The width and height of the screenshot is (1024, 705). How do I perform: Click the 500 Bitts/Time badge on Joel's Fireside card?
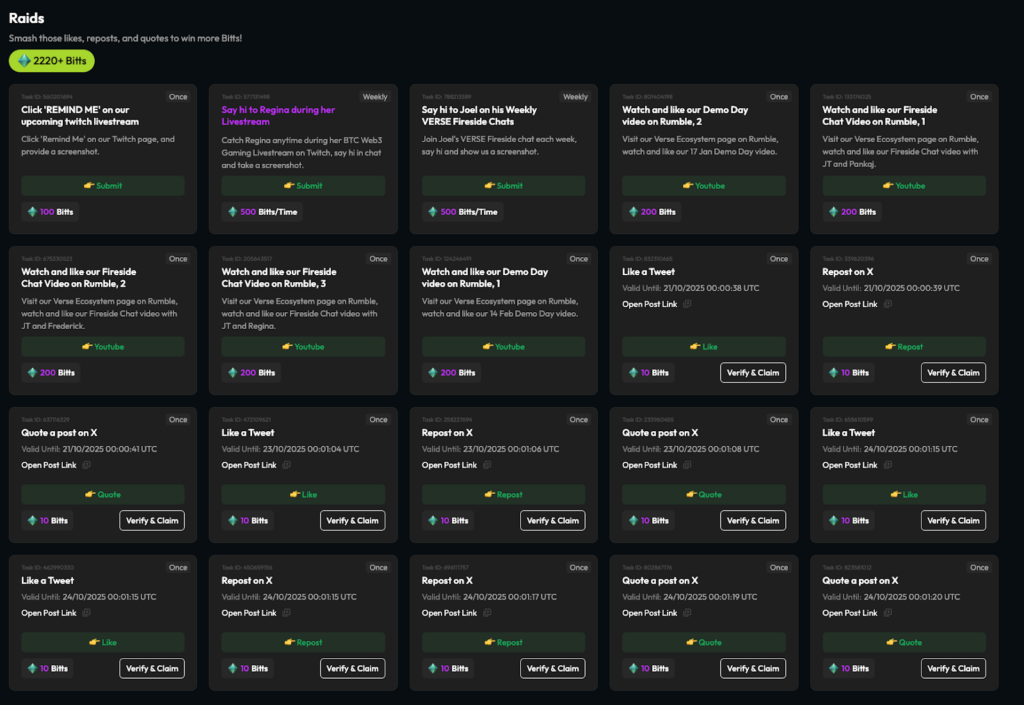462,212
